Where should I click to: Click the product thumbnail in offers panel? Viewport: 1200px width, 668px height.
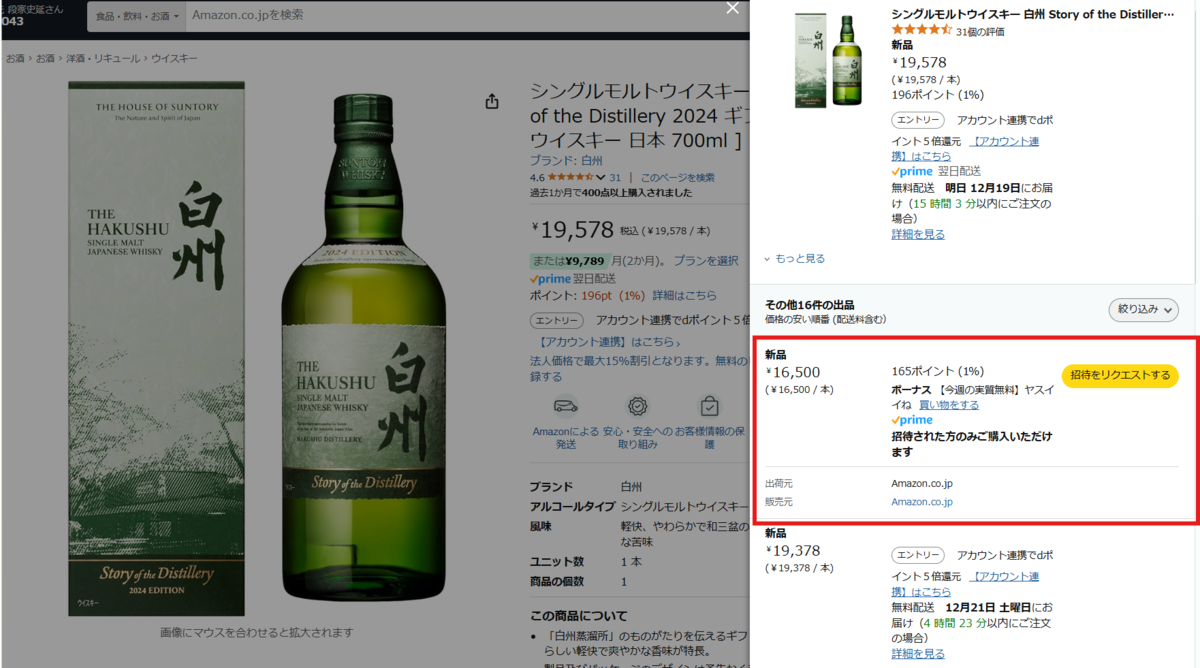[830, 61]
